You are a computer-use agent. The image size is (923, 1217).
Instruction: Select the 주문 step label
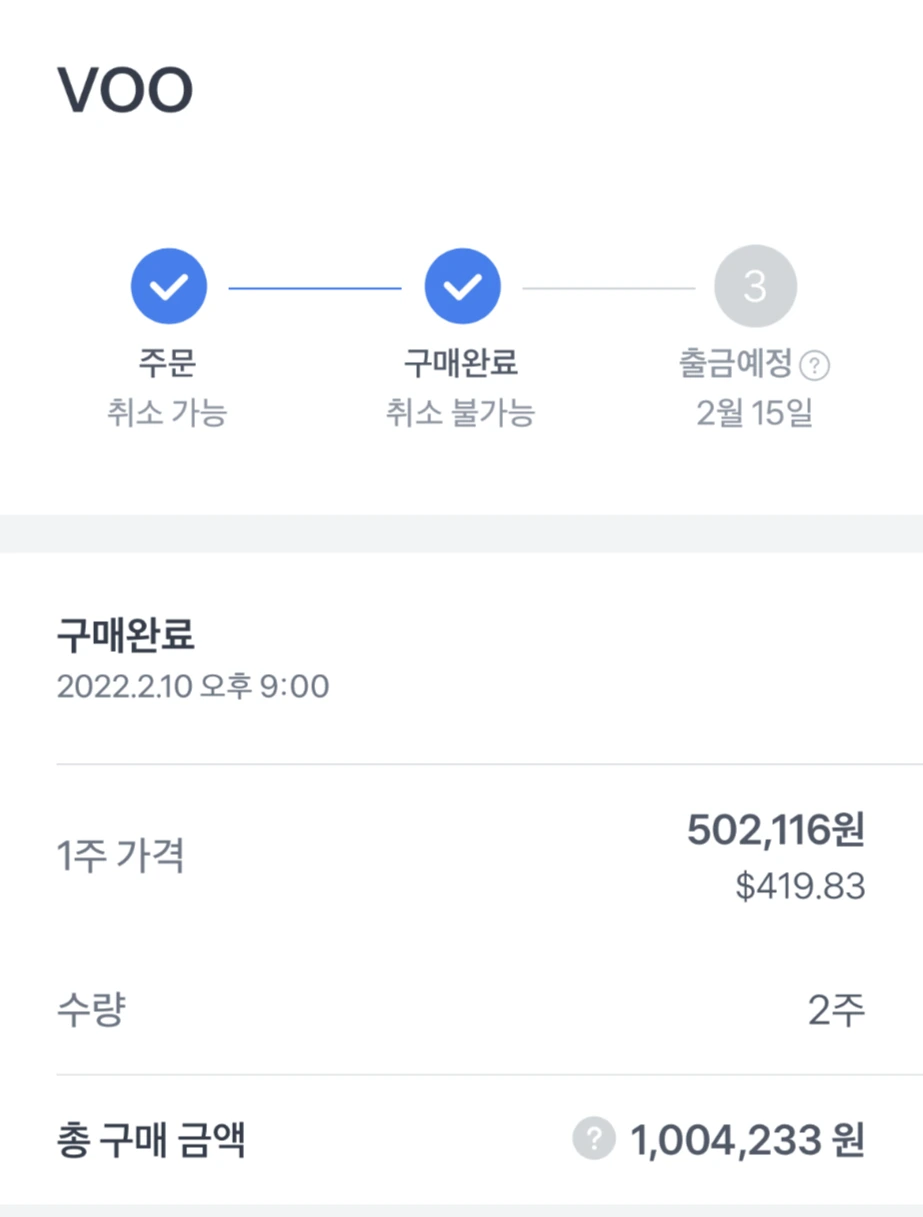168,364
